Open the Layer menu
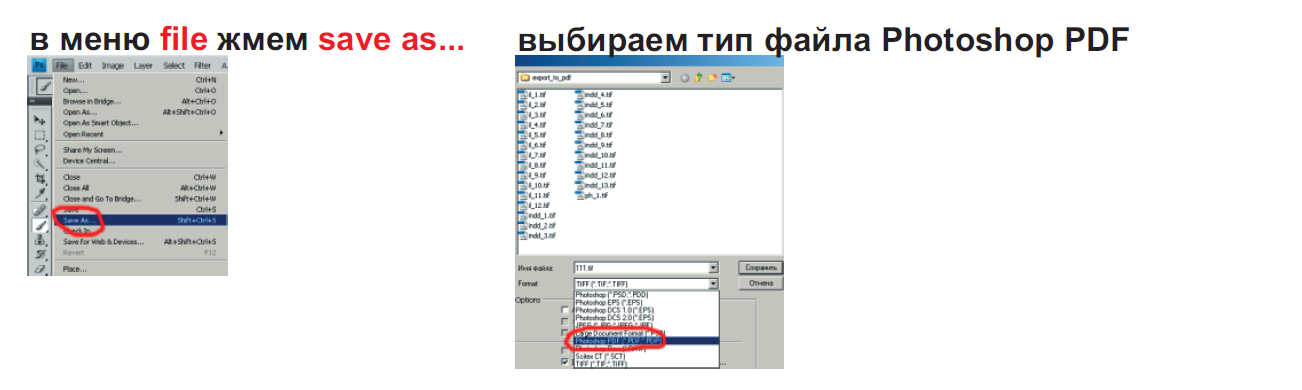The height and width of the screenshot is (390, 1302). pos(143,65)
